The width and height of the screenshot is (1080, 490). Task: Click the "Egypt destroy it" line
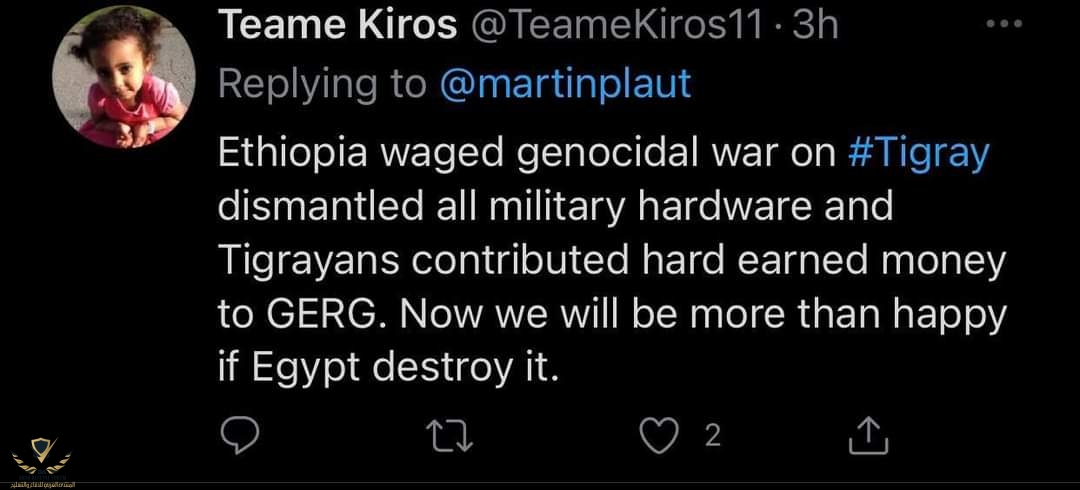coord(386,368)
